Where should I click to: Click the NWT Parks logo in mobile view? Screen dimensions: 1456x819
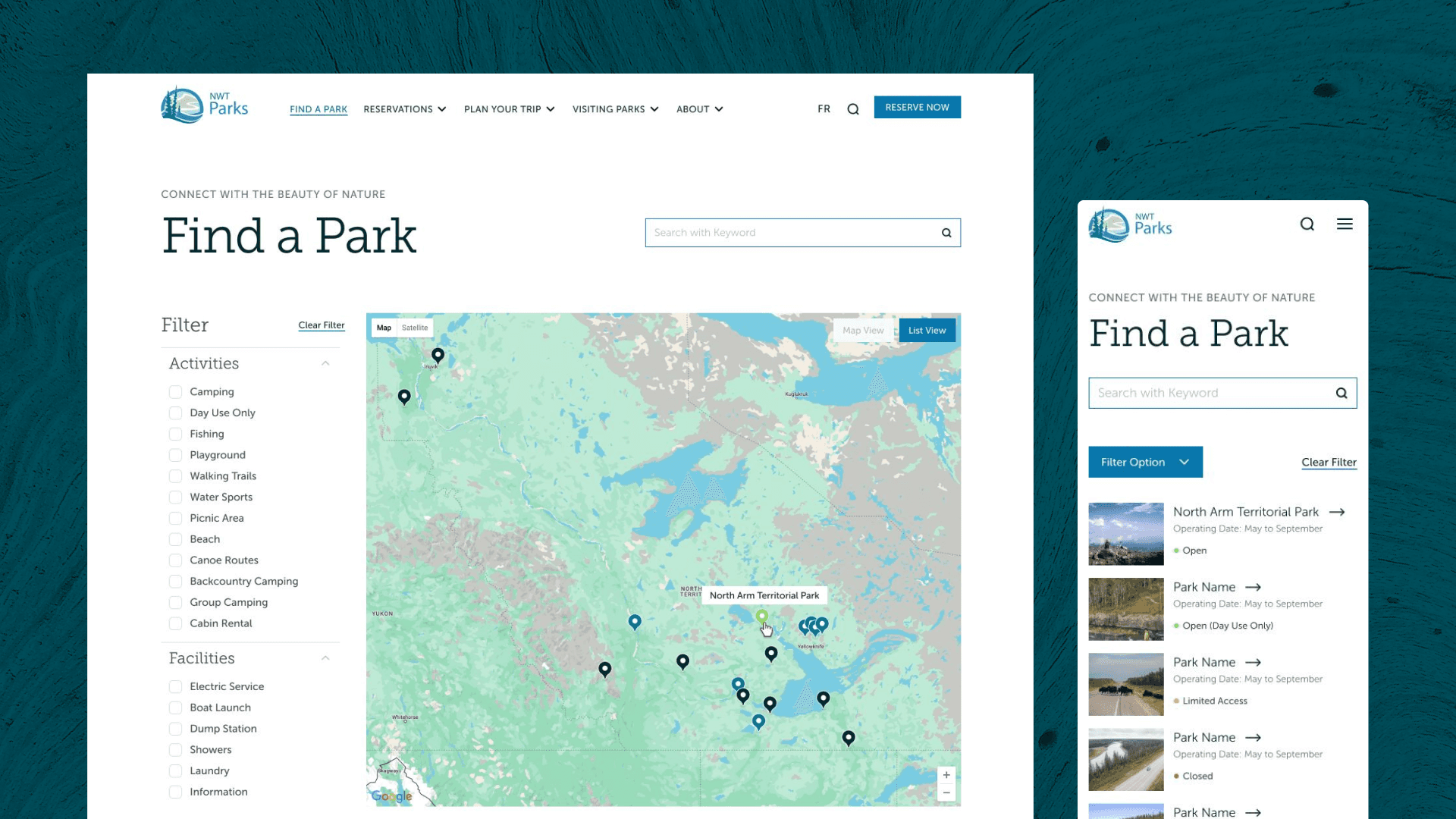[1130, 224]
